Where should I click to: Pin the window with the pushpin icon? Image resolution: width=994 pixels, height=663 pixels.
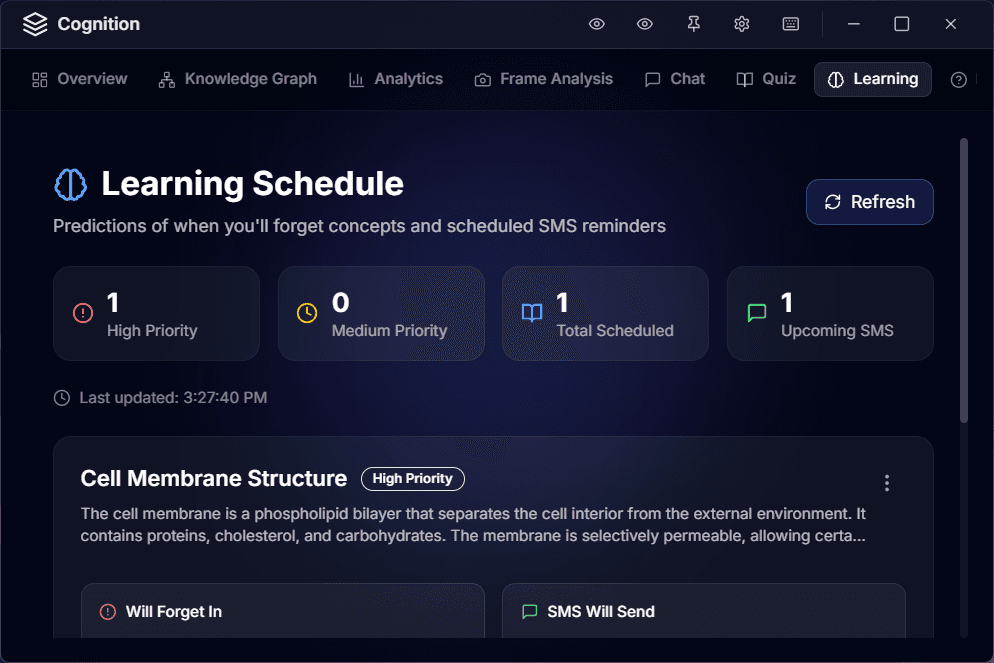point(693,24)
